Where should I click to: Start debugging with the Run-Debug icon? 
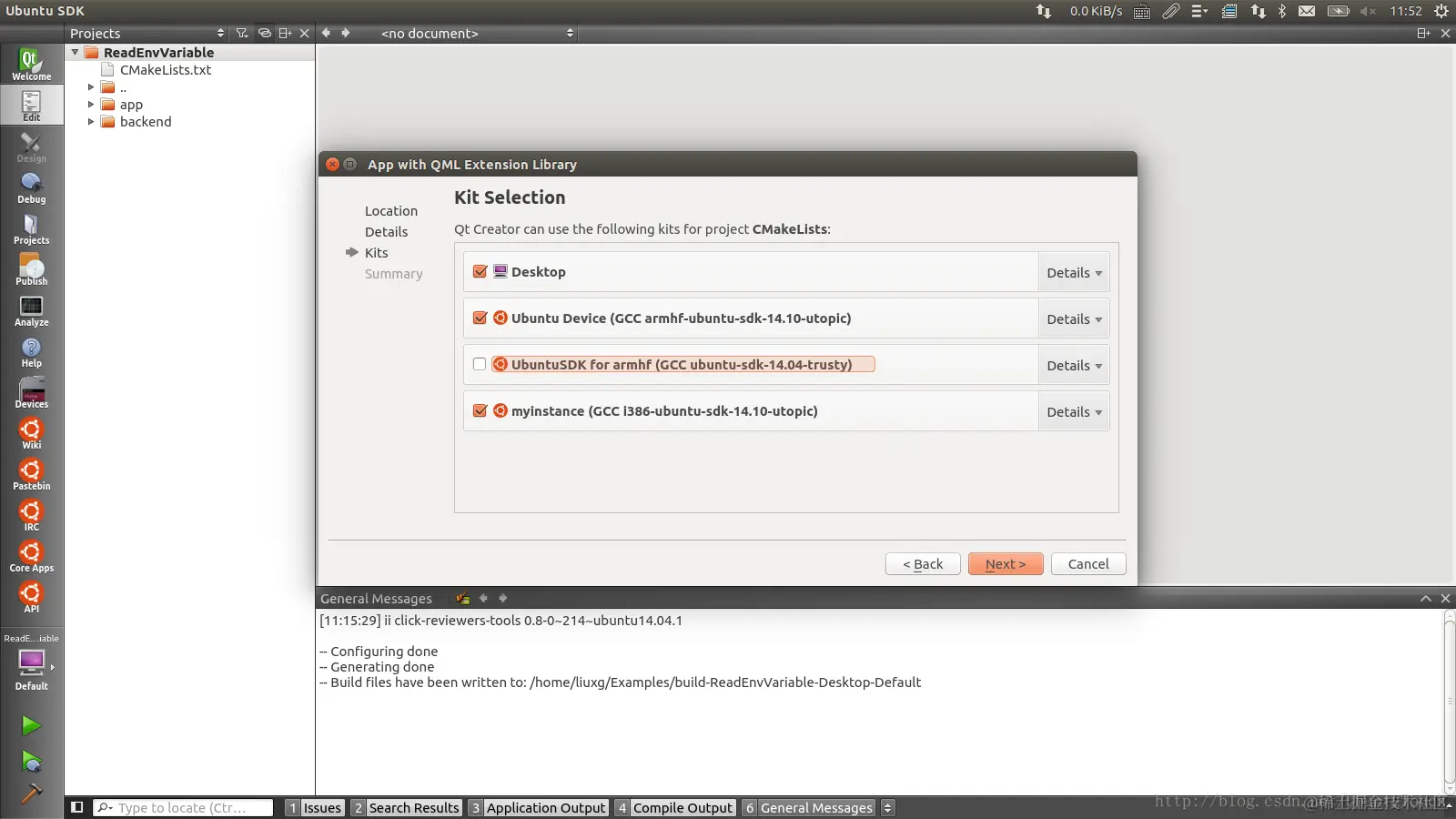point(31,762)
